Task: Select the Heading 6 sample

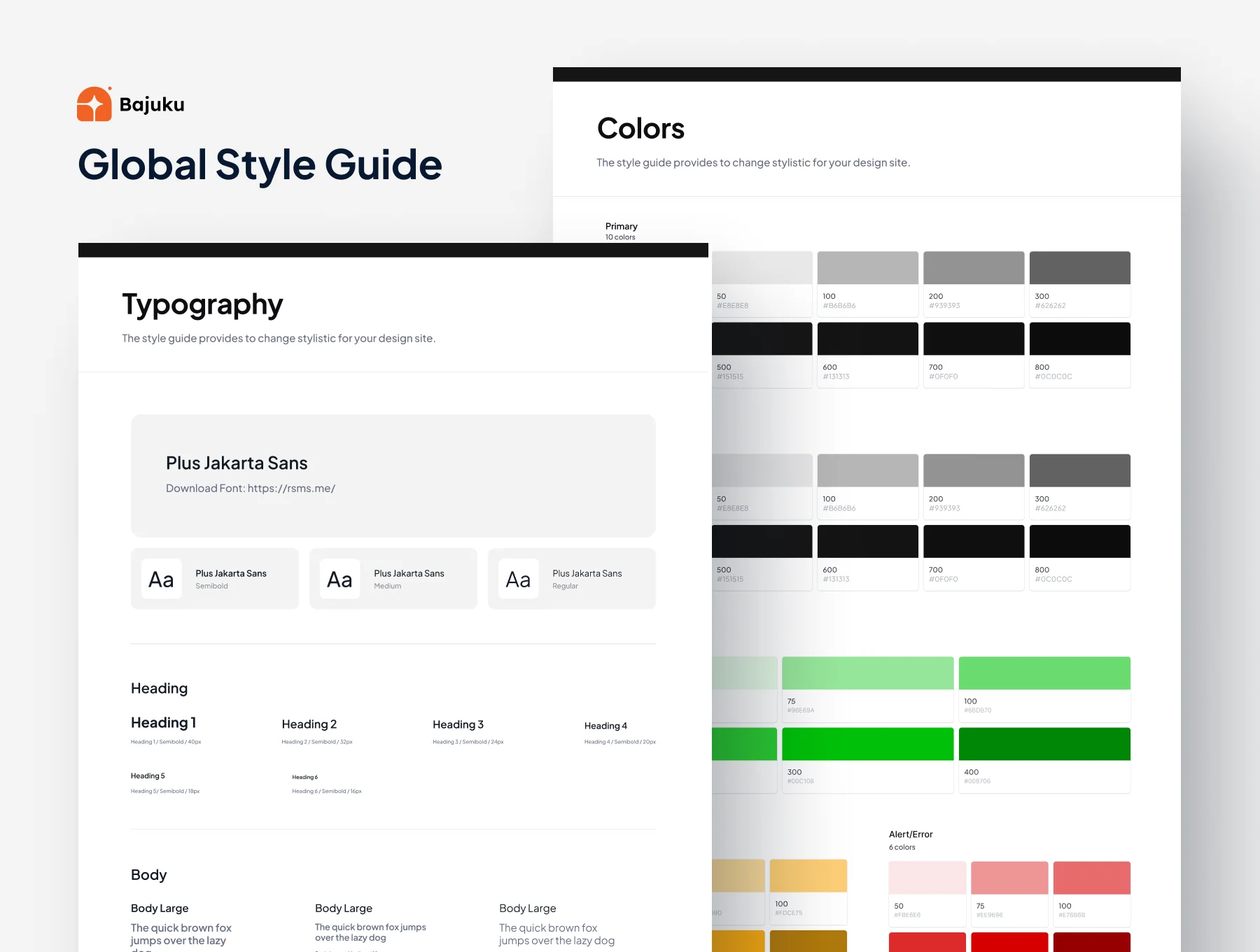Action: point(304,777)
